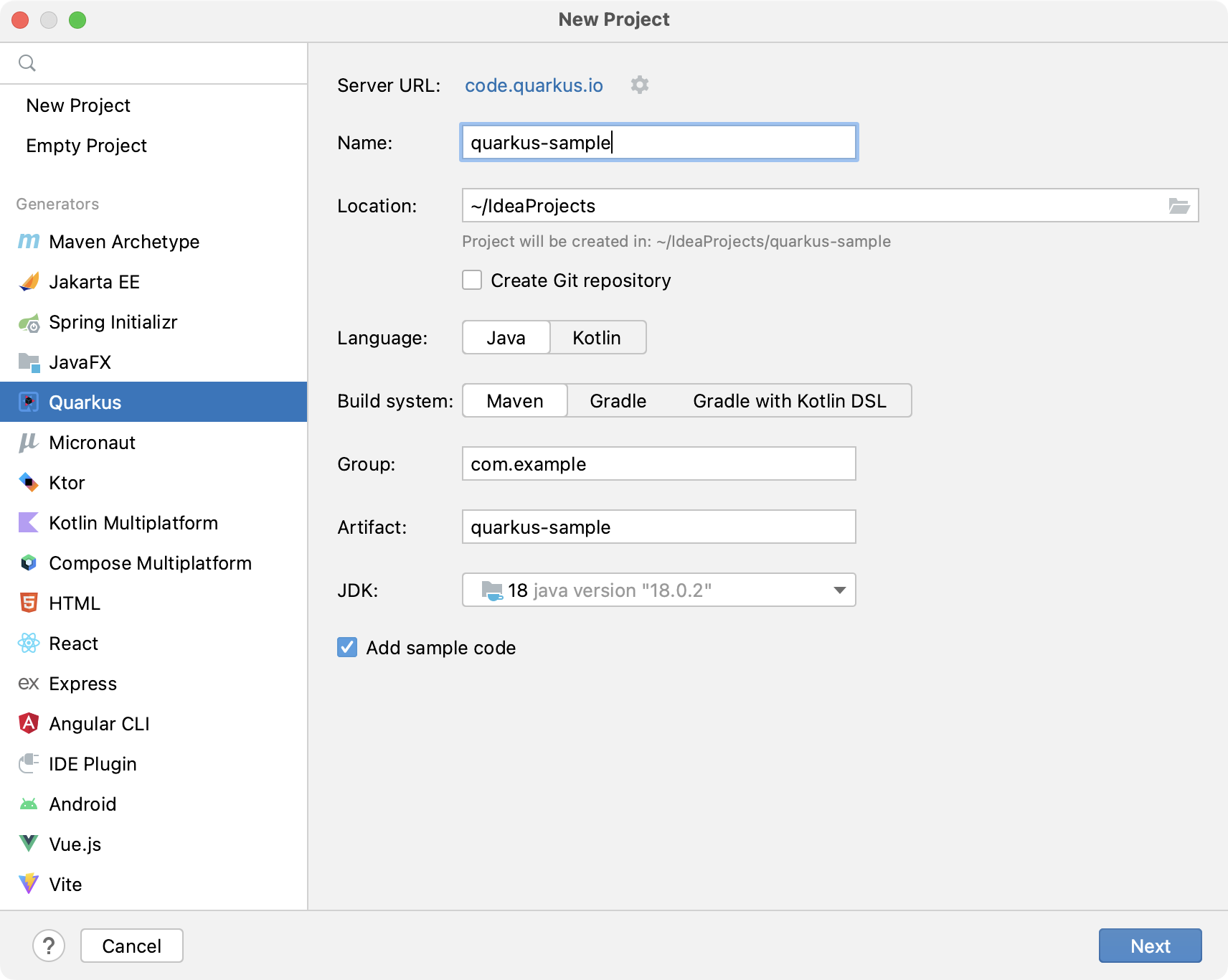Click the Angular CLI shield icon
1228x980 pixels.
pyautogui.click(x=29, y=723)
